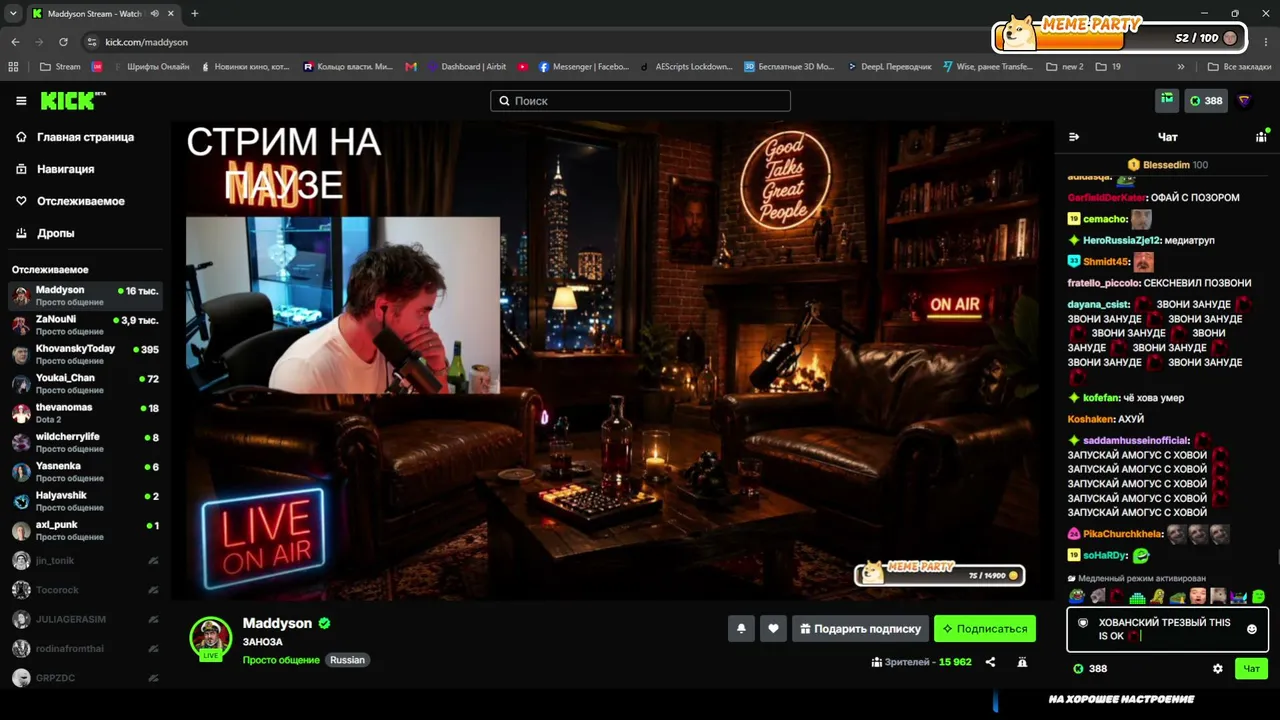Click the chat message input box
This screenshot has width=1280, height=720.
(x=1167, y=629)
